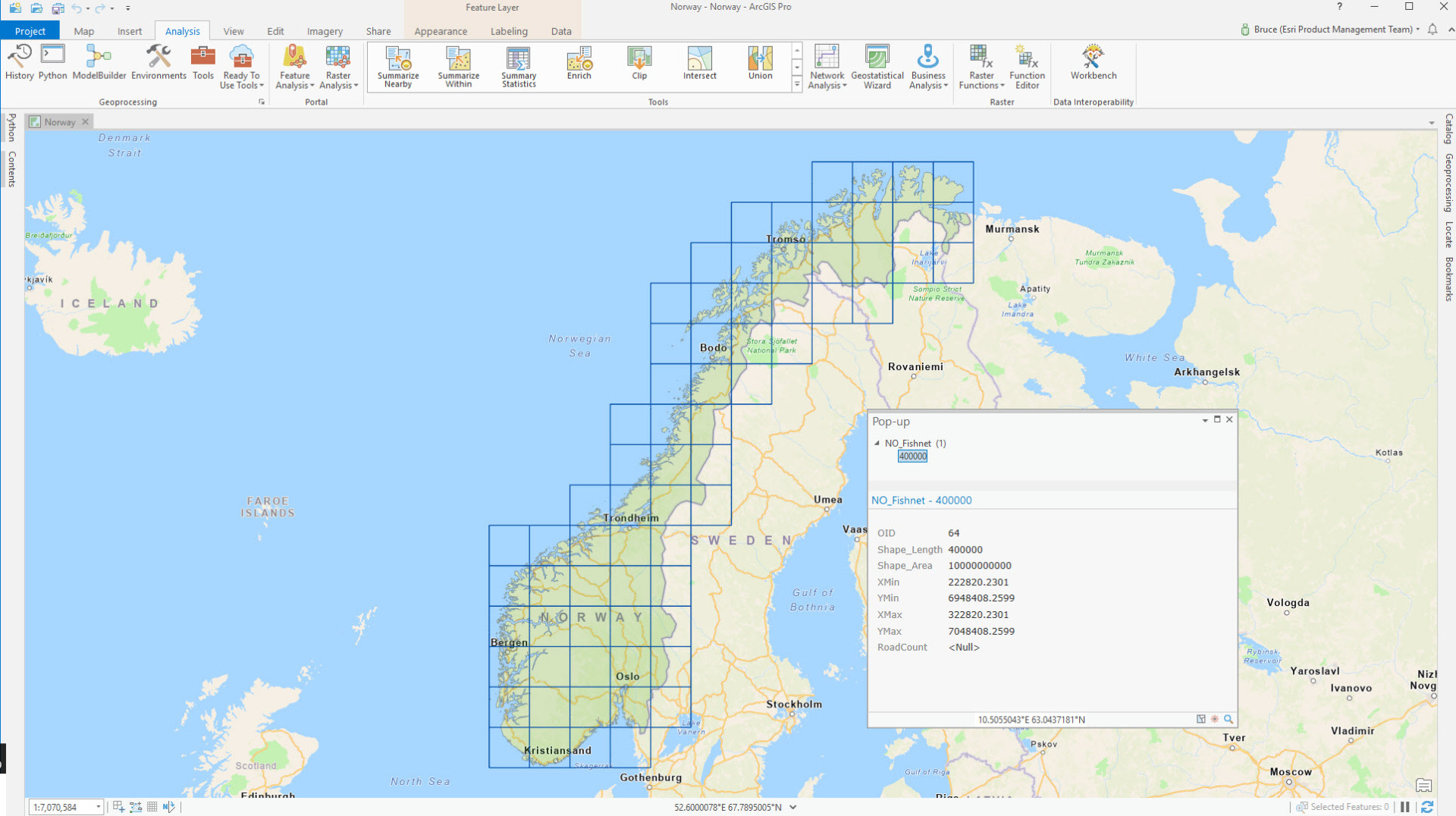
Task: Switch to the Data tab
Action: click(561, 31)
